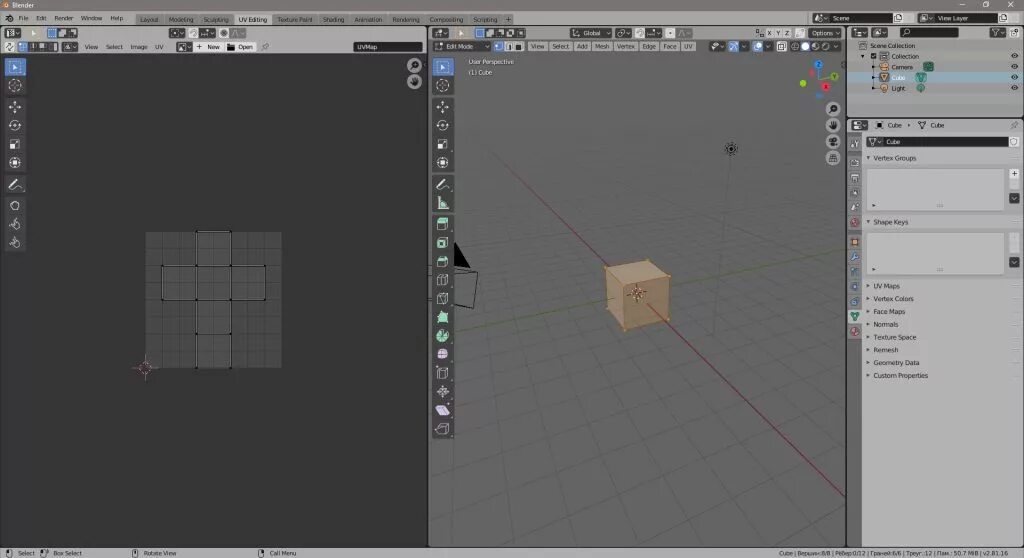
Task: Select the Rotate tool in UV editor
Action: 15,125
